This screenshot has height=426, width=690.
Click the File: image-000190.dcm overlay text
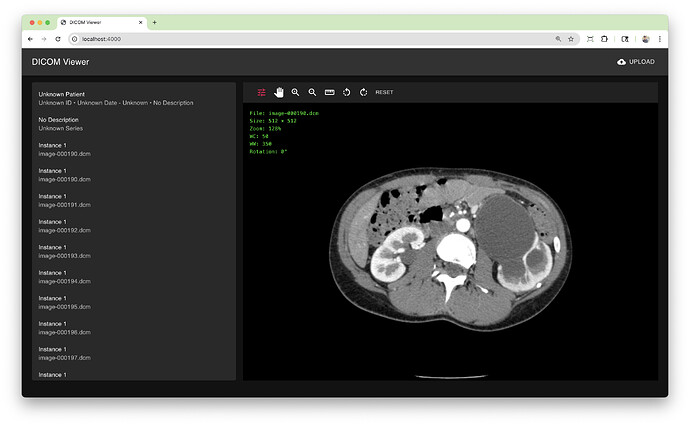284,113
